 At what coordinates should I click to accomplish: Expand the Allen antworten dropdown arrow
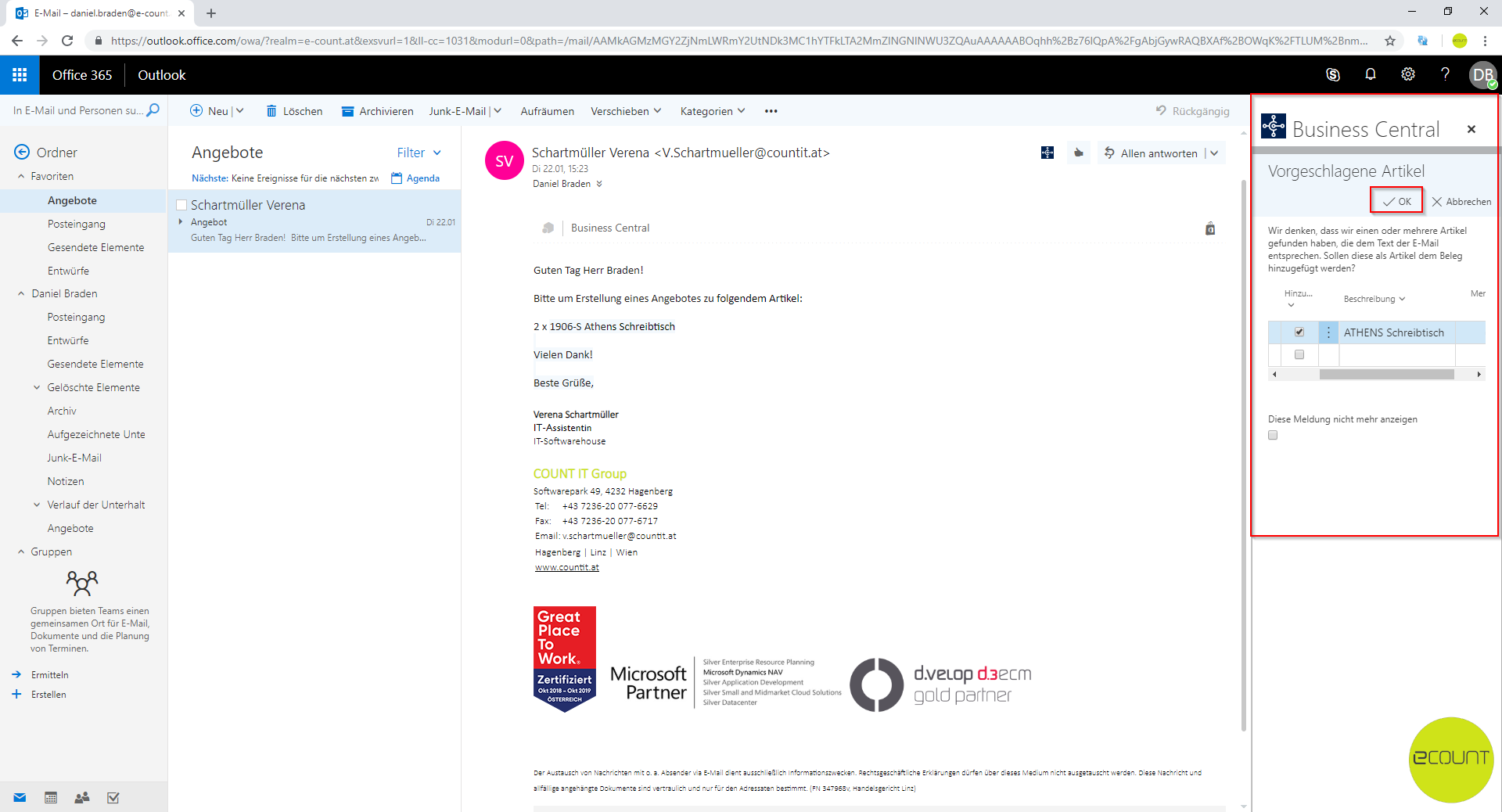click(1214, 153)
